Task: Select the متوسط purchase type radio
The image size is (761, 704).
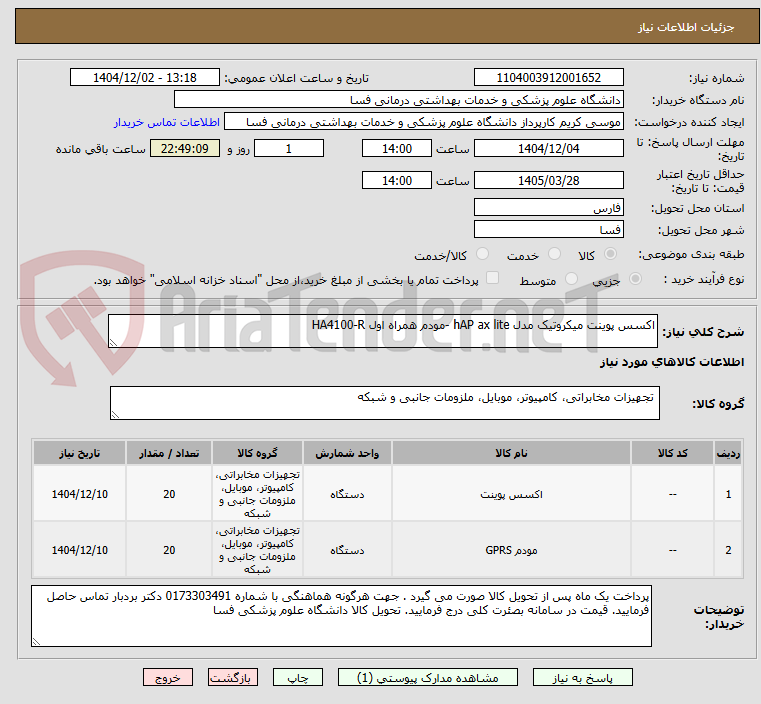Action: pyautogui.click(x=571, y=278)
